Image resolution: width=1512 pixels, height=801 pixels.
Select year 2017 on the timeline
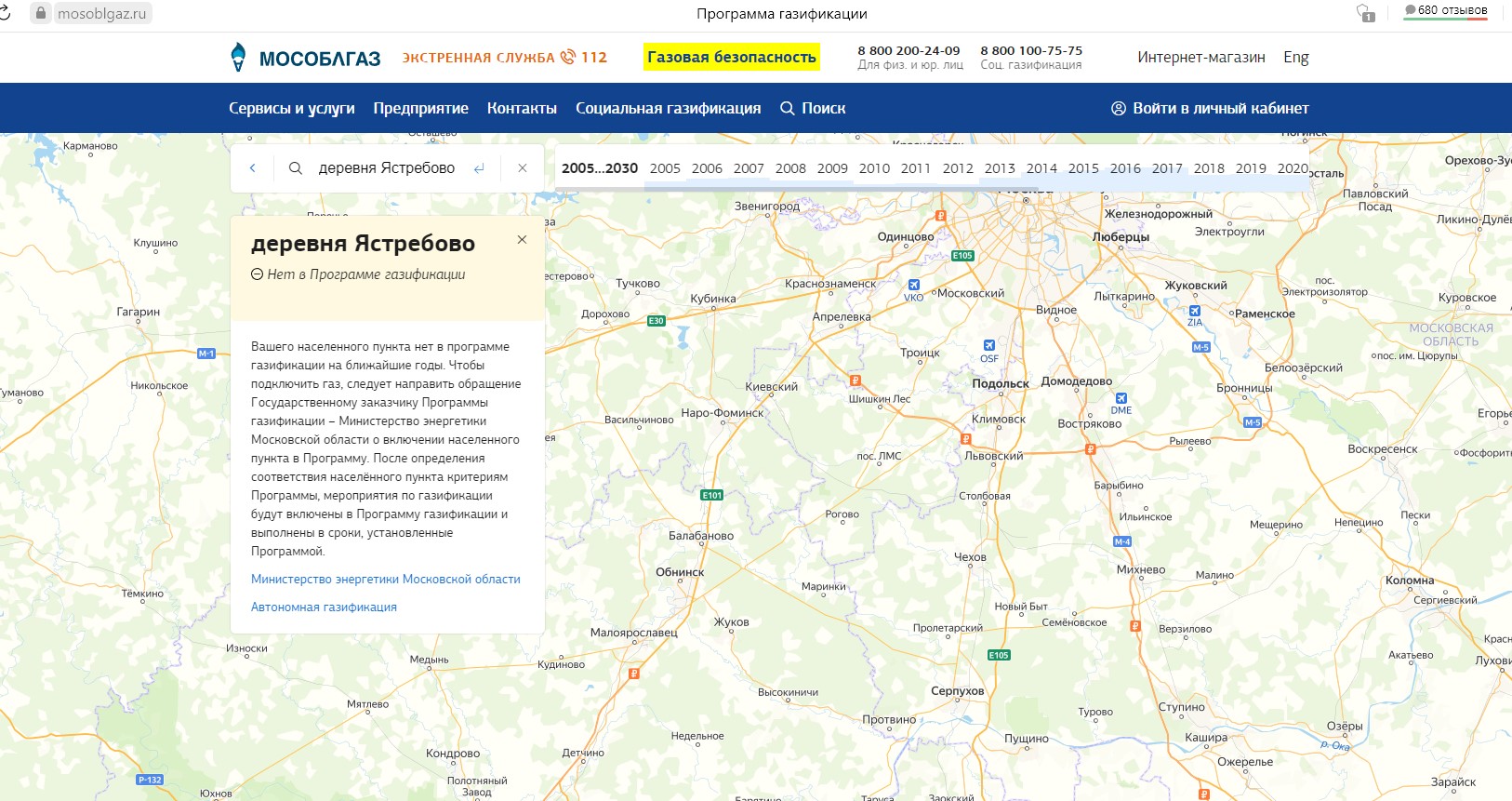[x=1167, y=168]
